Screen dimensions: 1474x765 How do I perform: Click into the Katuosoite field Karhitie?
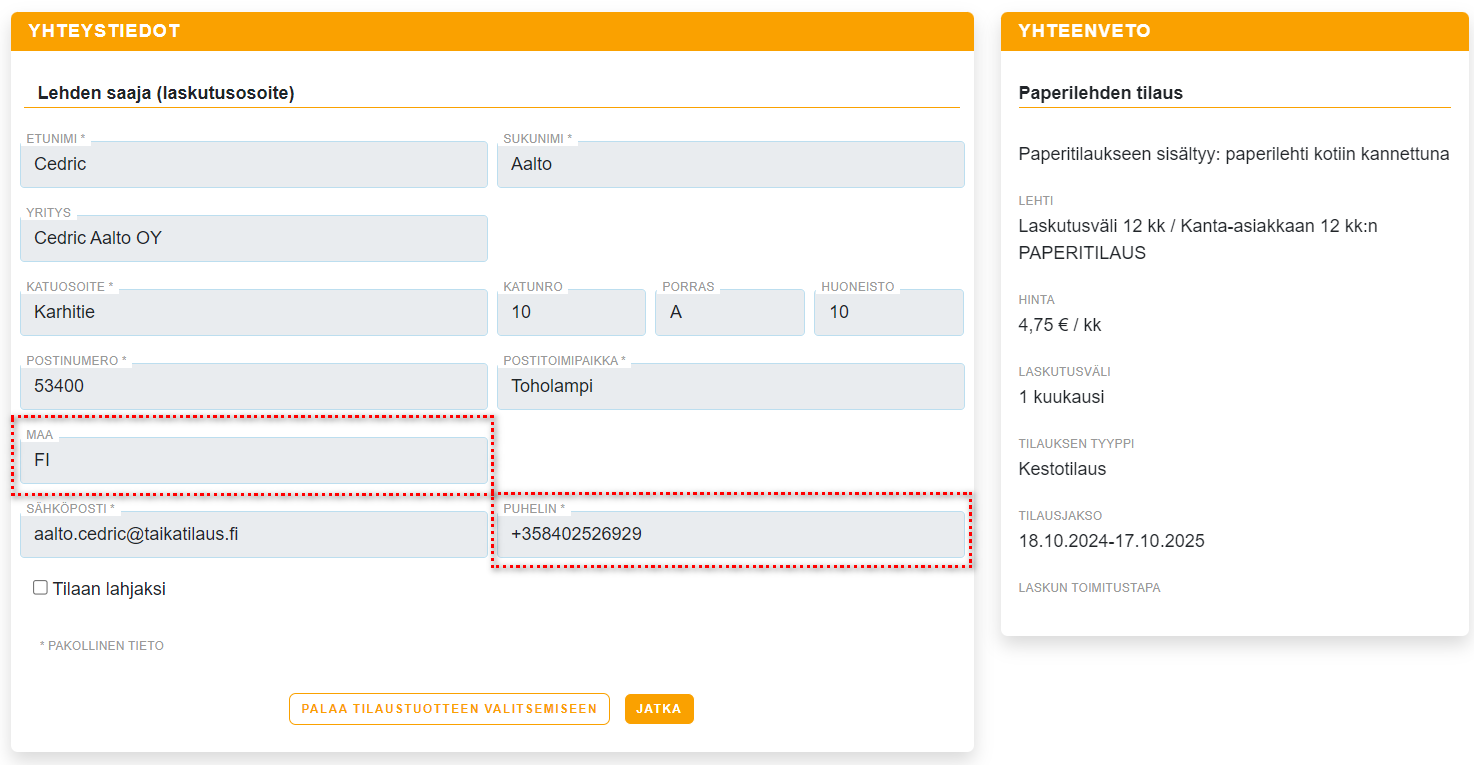click(x=254, y=312)
